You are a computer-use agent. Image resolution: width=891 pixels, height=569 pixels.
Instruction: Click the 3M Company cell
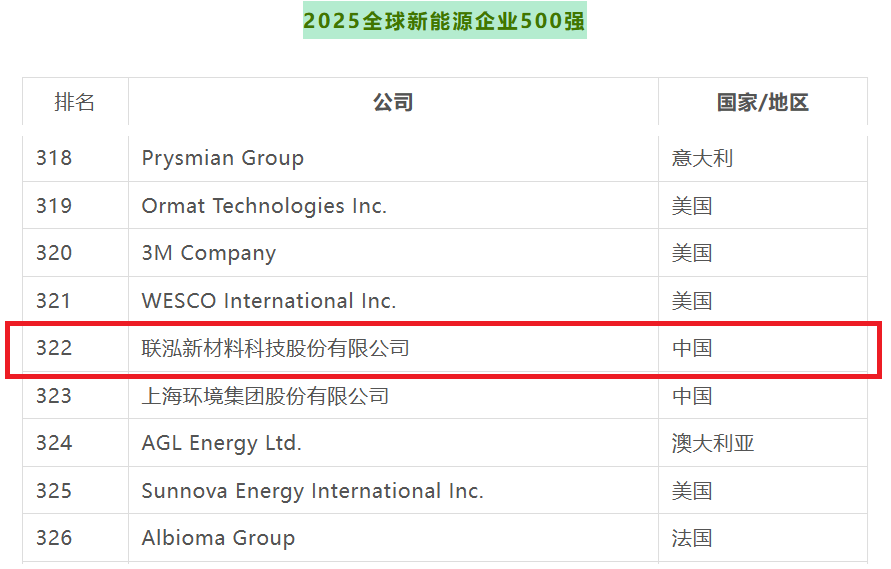coord(209,253)
